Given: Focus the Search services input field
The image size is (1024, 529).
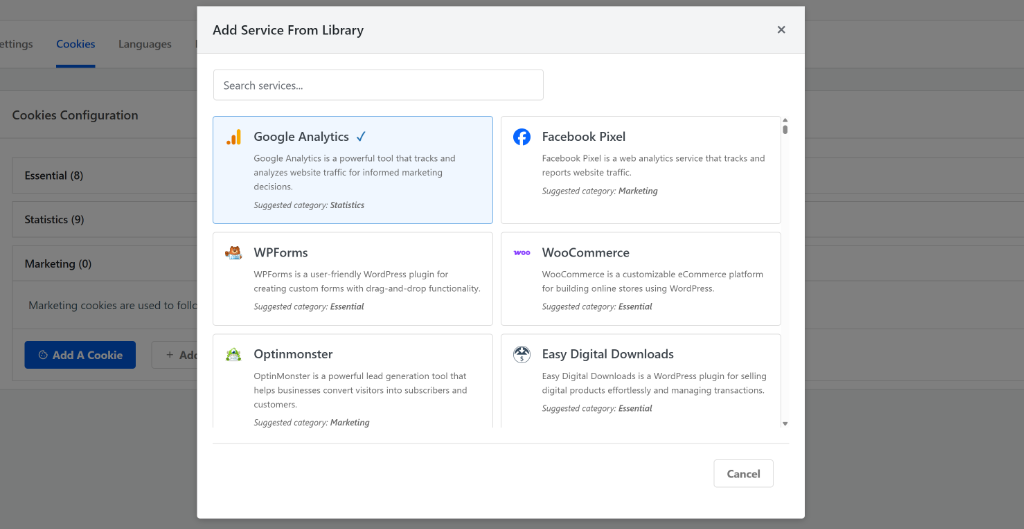Looking at the screenshot, I should (x=378, y=85).
